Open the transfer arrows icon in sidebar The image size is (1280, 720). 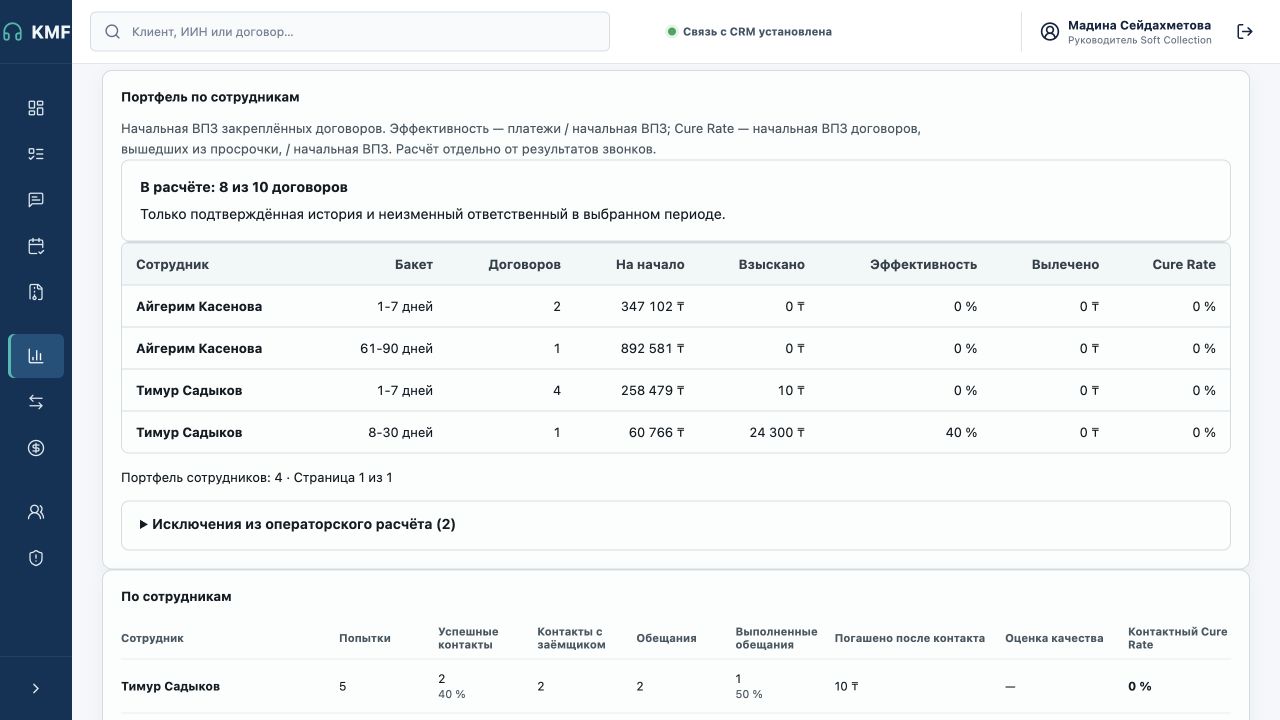coord(36,402)
